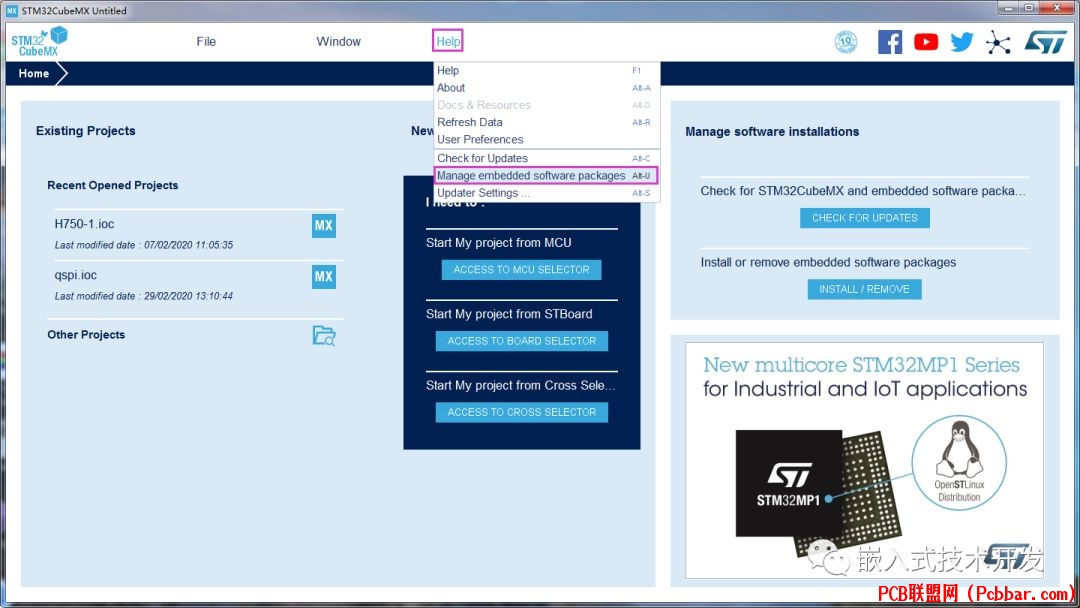Click qspi.ioc last modified date

(x=144, y=296)
